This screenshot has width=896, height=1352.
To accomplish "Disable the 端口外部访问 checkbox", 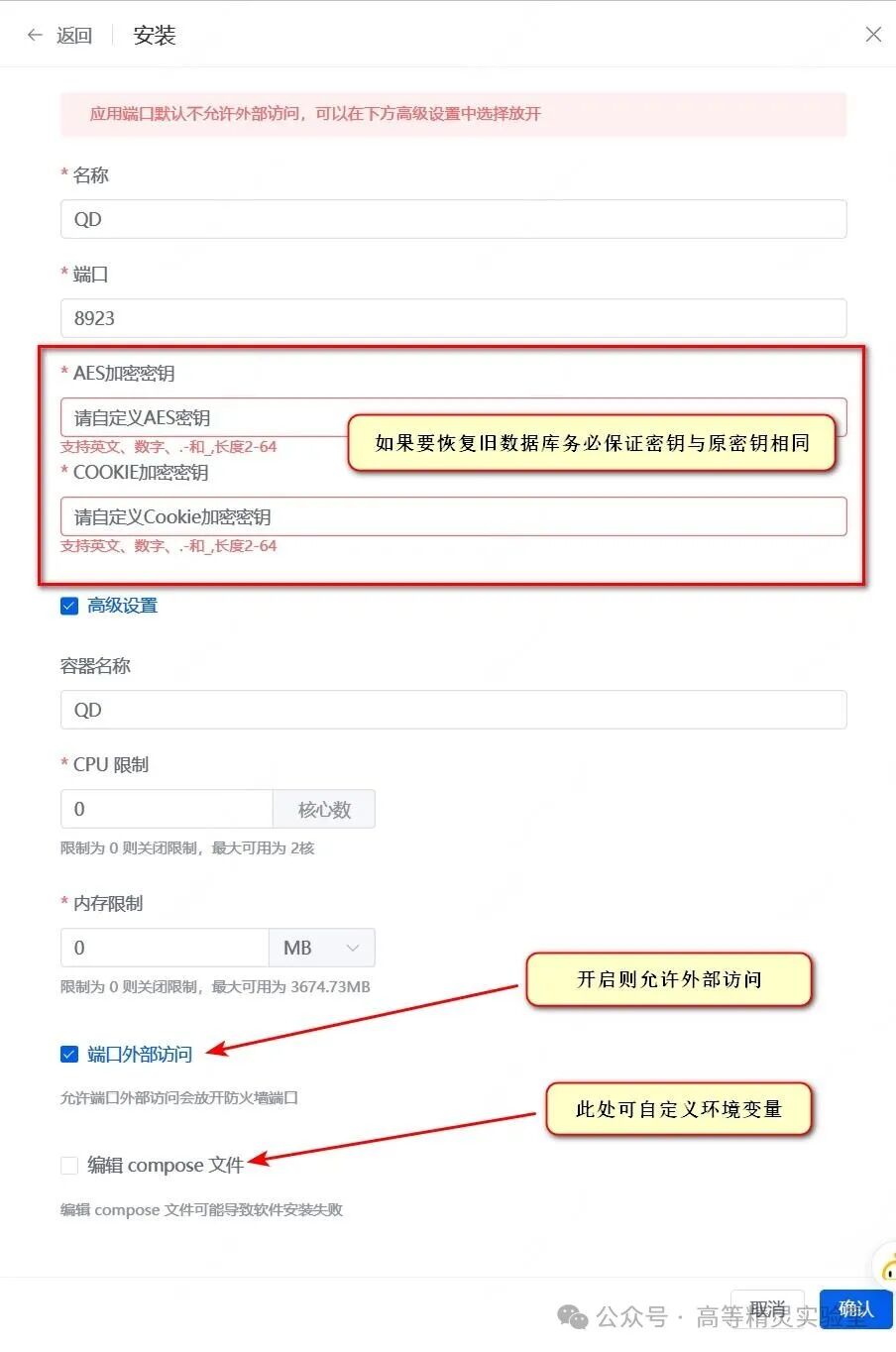I will point(69,1054).
